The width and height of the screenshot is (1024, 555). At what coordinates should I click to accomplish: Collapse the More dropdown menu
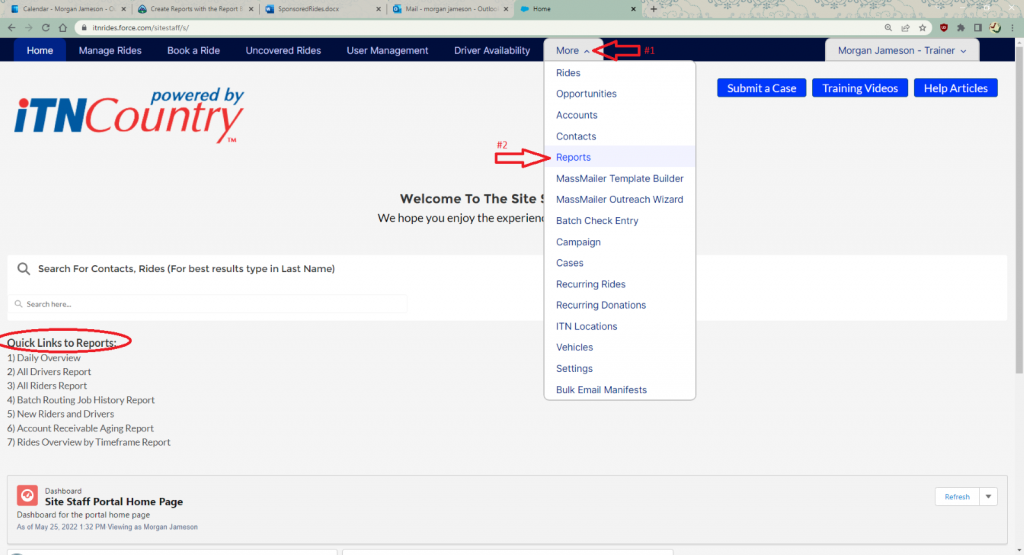point(573,50)
